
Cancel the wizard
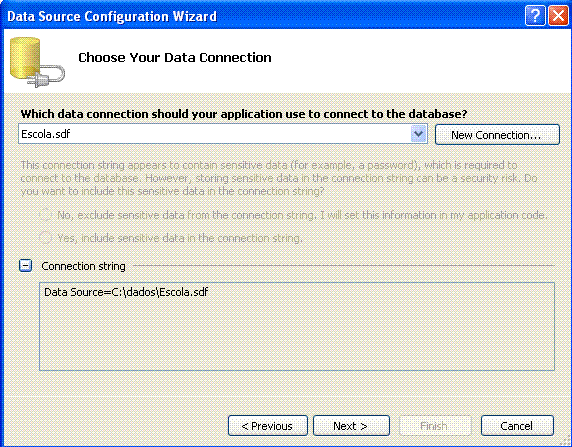click(x=517, y=425)
